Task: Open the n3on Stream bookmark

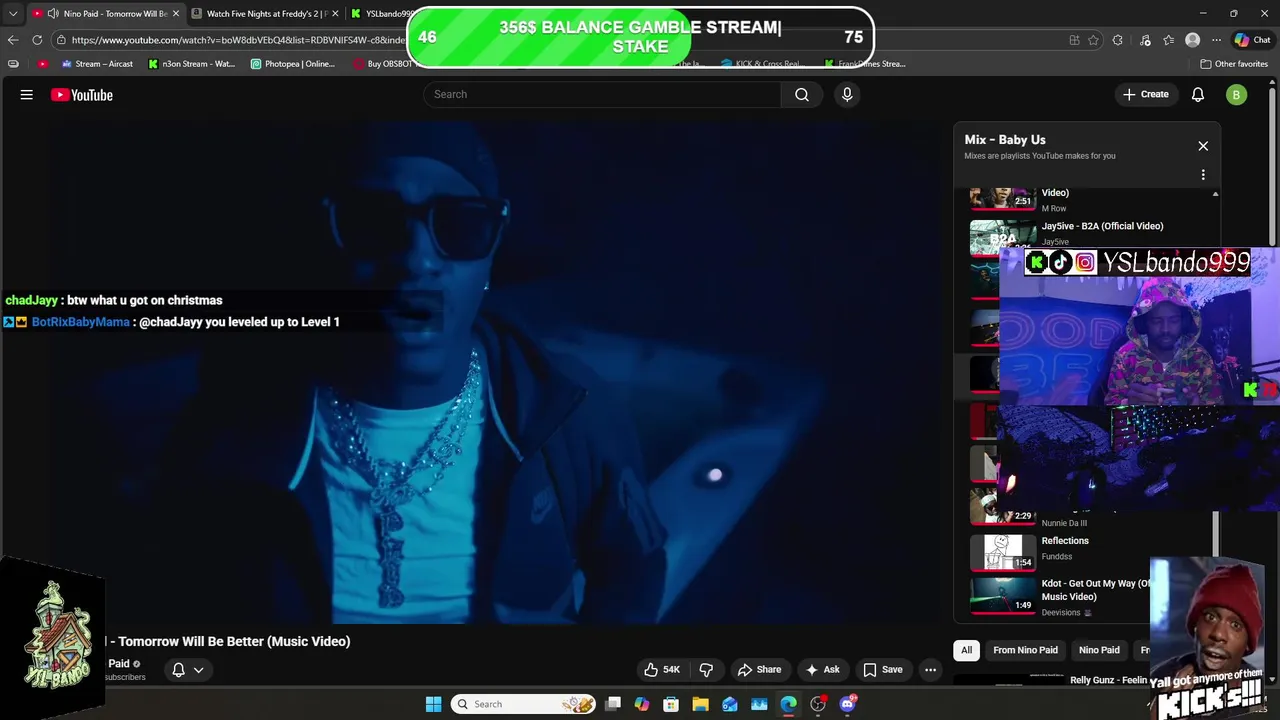Action: click(192, 64)
